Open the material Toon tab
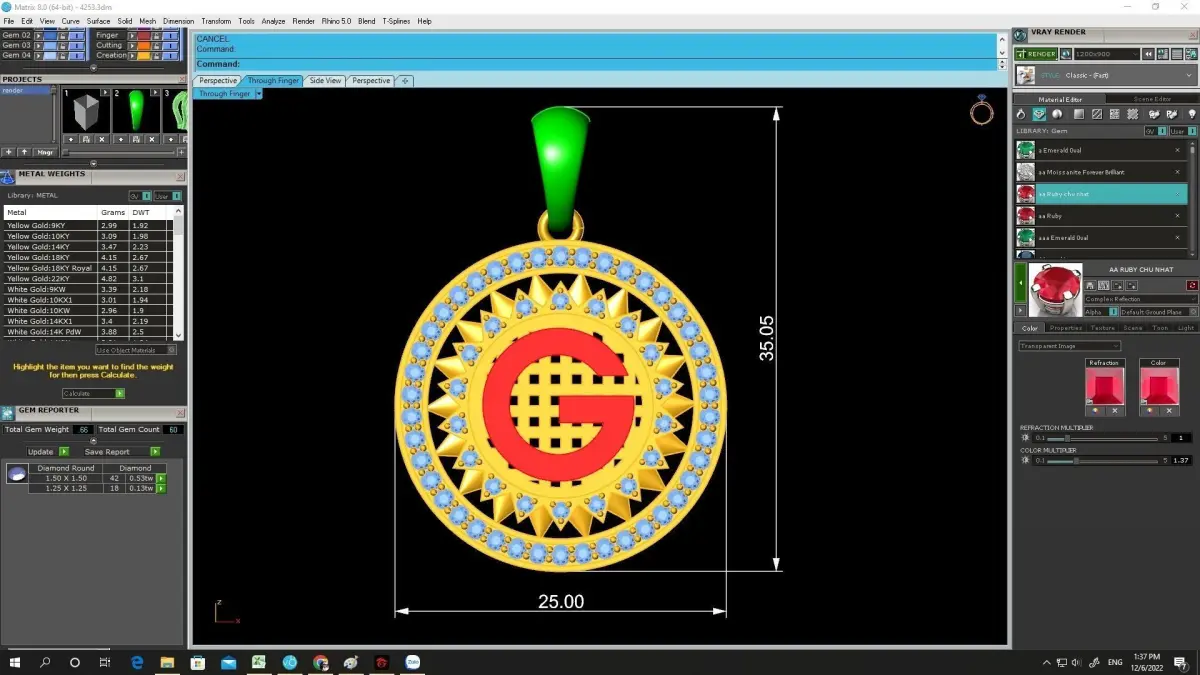 tap(1160, 328)
